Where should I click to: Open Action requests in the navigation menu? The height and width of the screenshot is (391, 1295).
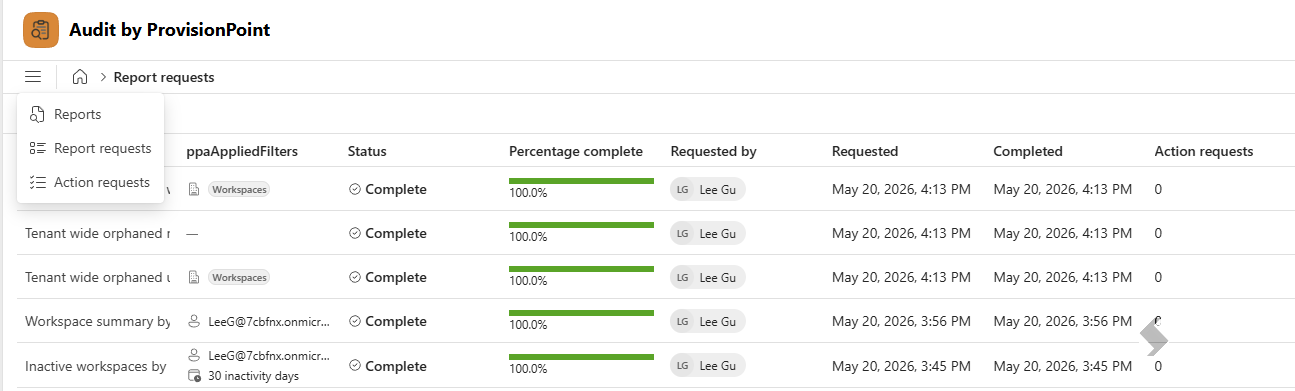tap(90, 182)
